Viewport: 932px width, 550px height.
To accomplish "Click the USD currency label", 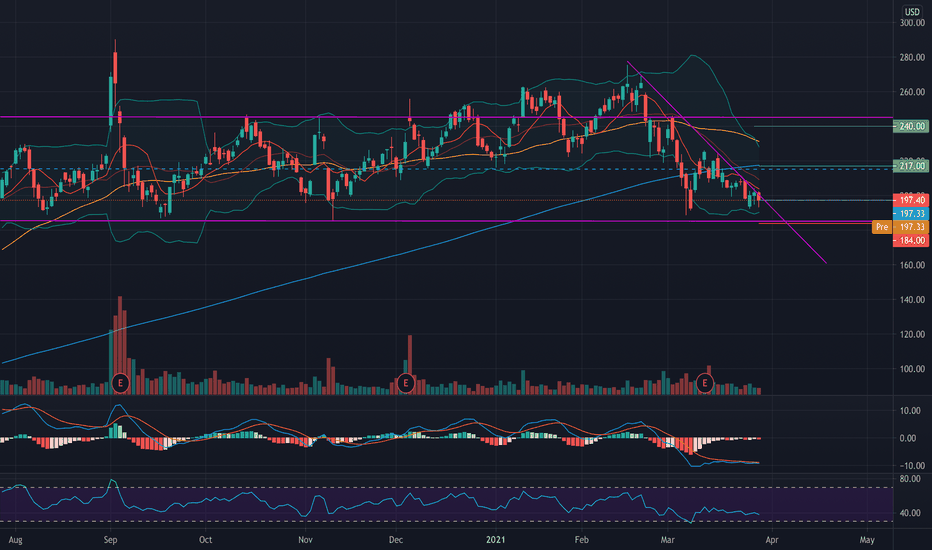I will pyautogui.click(x=912, y=11).
